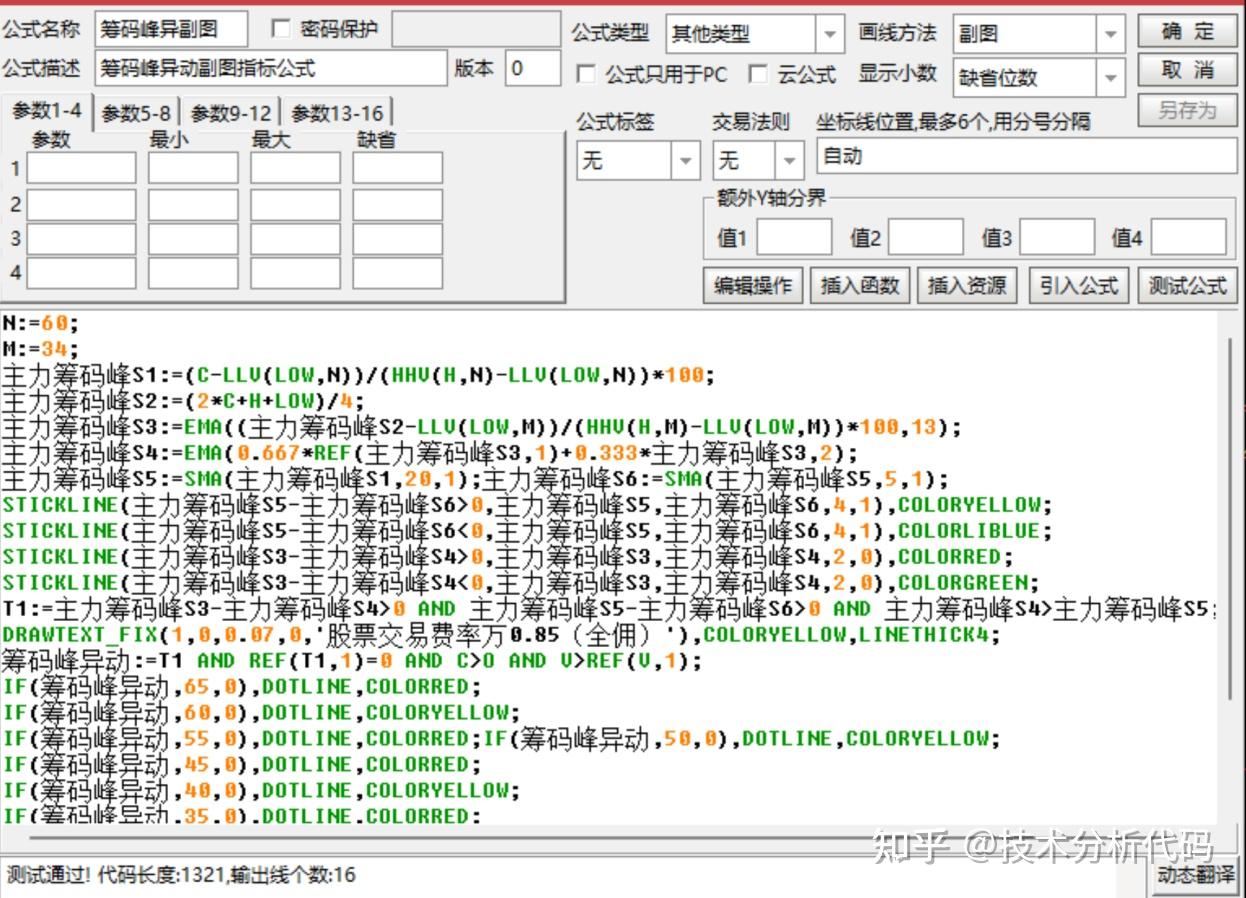The width and height of the screenshot is (1246, 898).
Task: Click the code line 'N:=60;'
Action: point(40,323)
